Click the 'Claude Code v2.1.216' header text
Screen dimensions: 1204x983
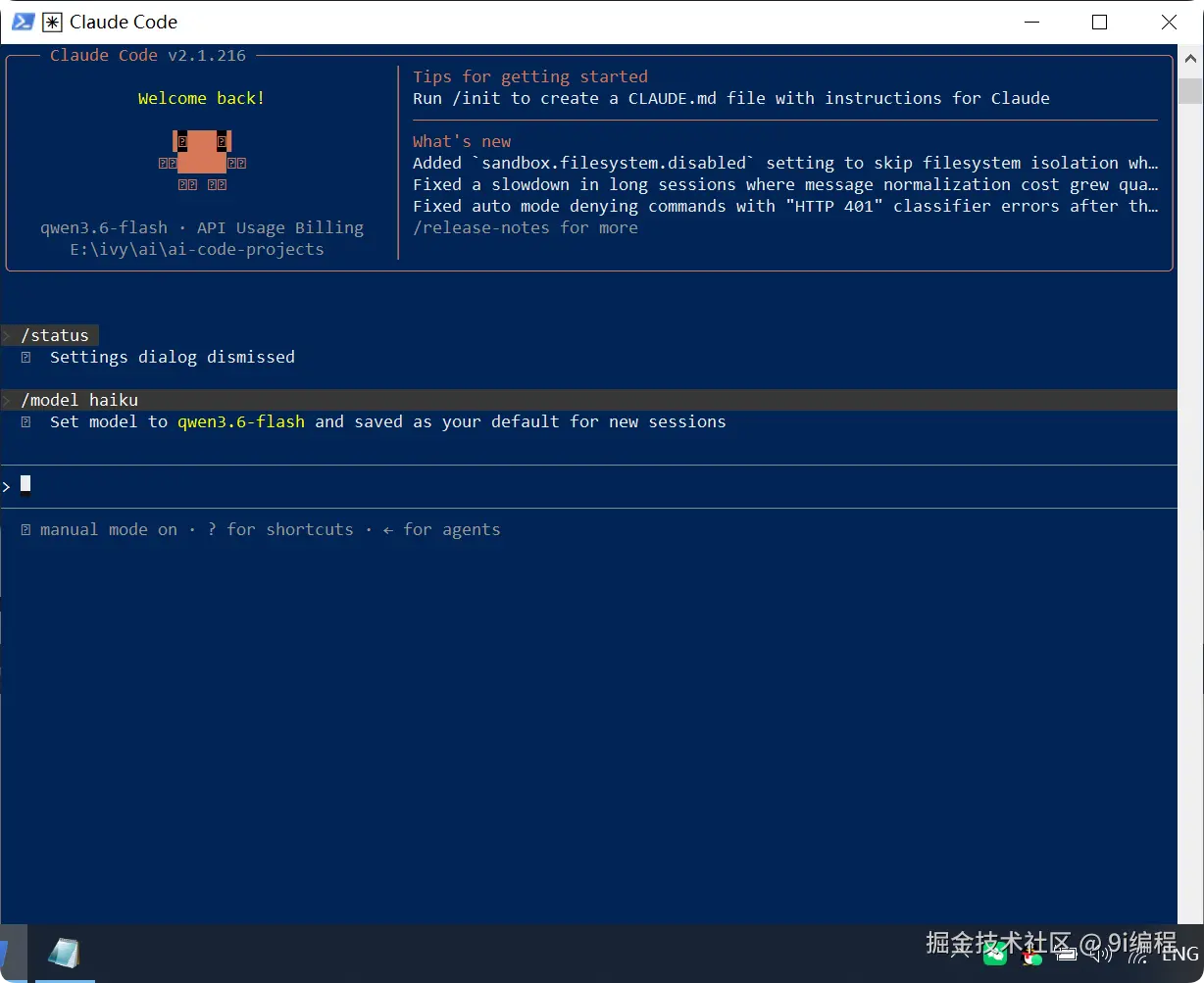tap(148, 55)
